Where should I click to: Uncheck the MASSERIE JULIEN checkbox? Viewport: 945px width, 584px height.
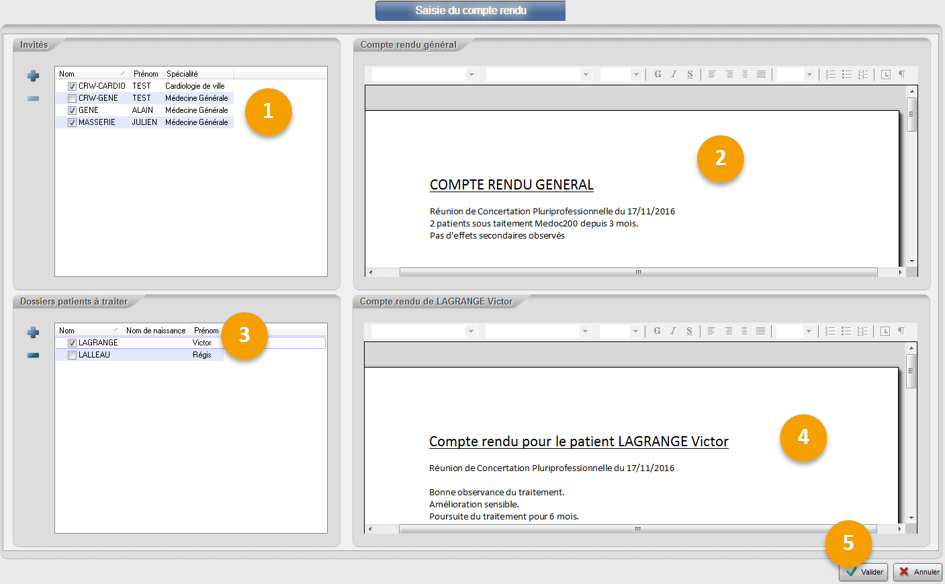point(72,123)
